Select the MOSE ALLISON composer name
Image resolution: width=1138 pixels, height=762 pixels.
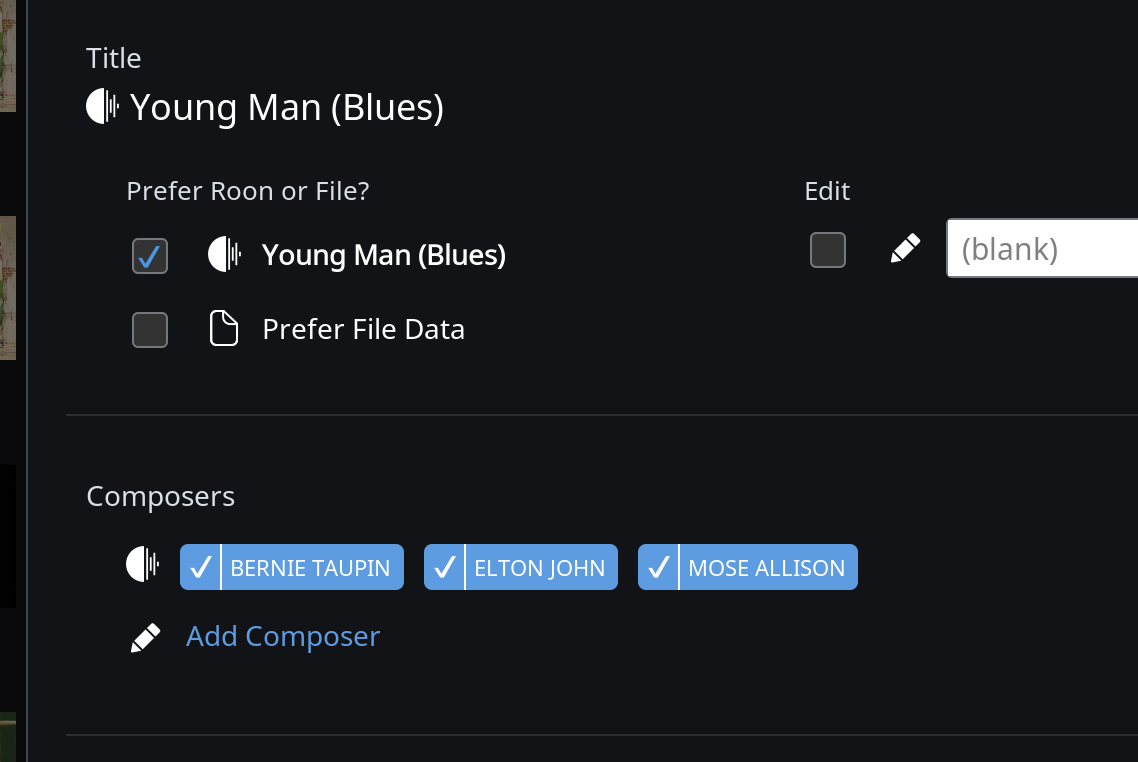(x=767, y=568)
